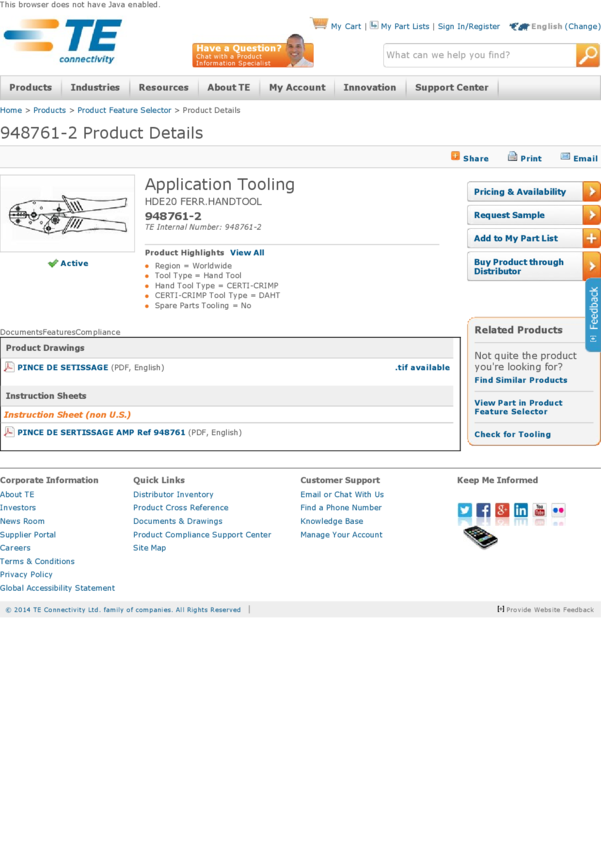
Task: Open the YouTube social icon
Action: pos(540,510)
